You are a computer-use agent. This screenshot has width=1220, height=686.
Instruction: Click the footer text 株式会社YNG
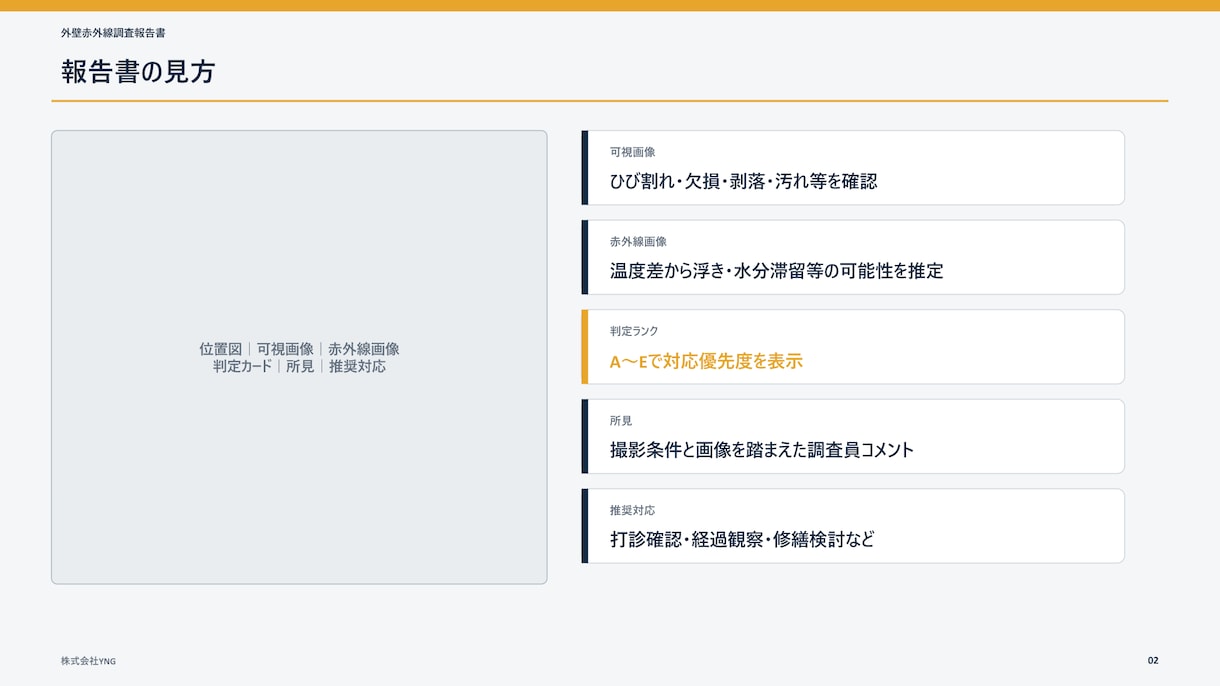88,661
